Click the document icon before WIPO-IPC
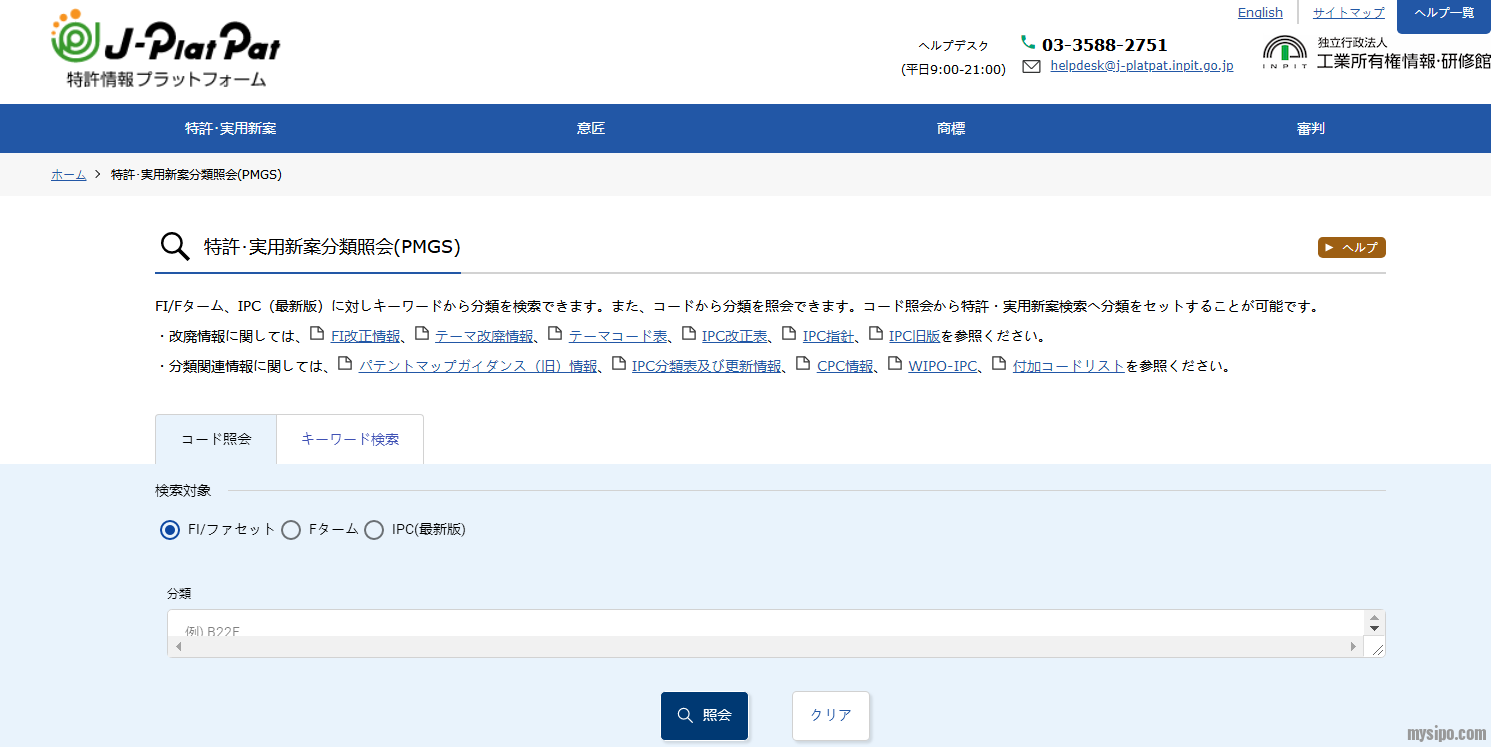This screenshot has height=747, width=1491. [894, 364]
